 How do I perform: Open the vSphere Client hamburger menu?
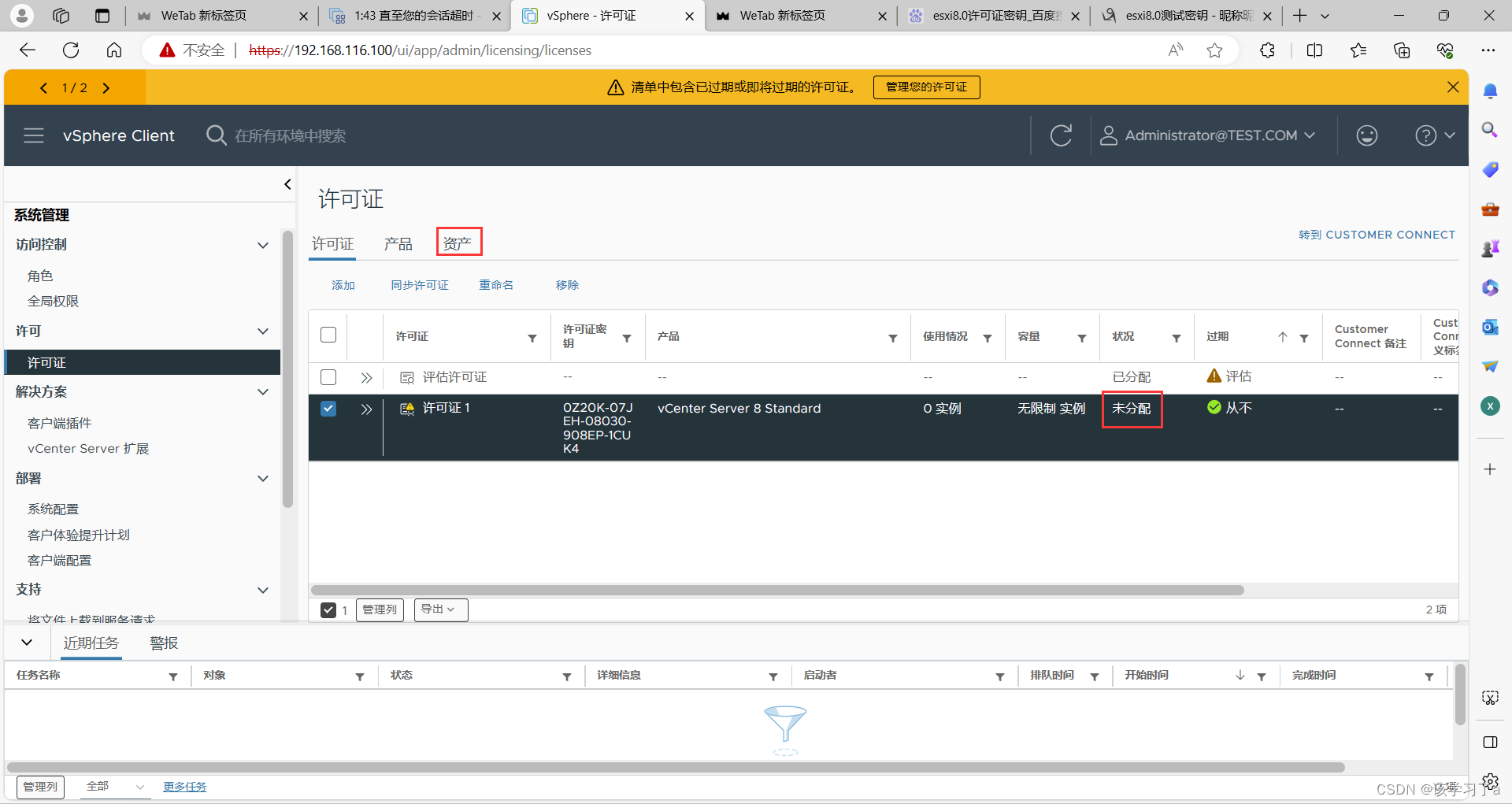click(x=34, y=135)
